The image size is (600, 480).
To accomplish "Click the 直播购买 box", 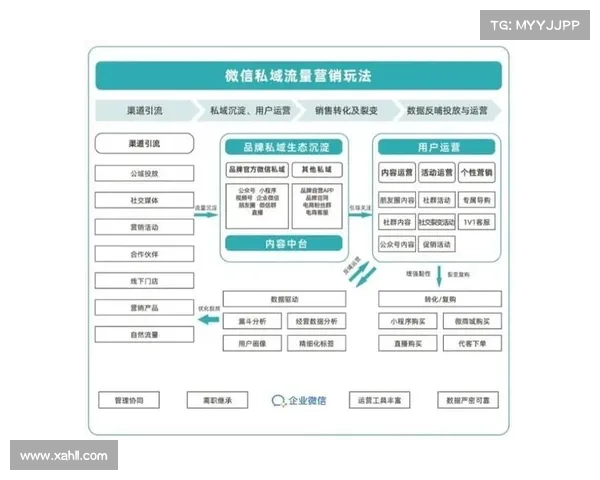I will pos(408,343).
